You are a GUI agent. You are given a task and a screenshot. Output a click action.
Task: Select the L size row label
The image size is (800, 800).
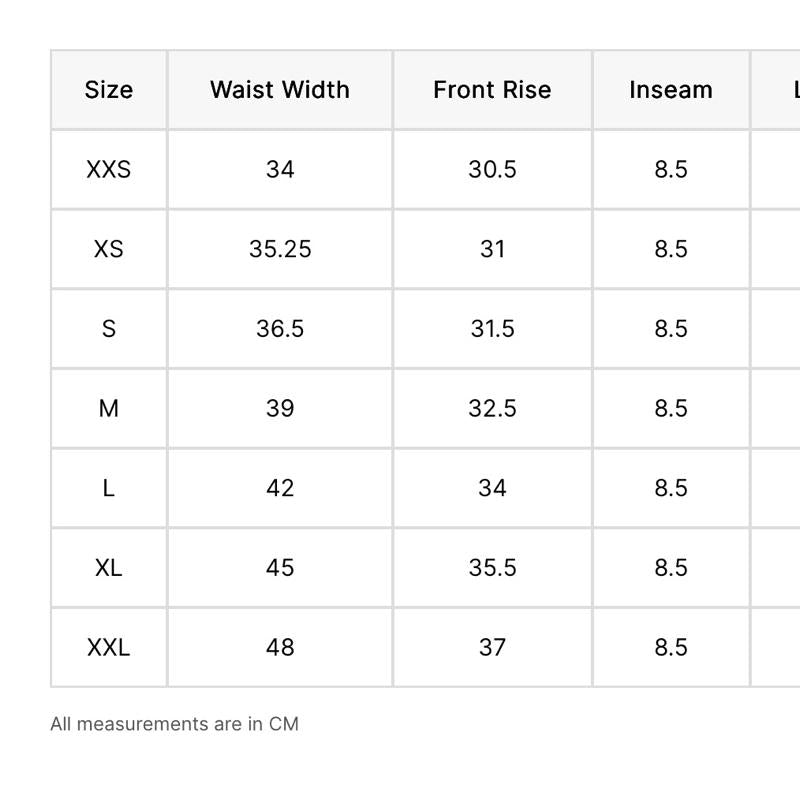[109, 488]
